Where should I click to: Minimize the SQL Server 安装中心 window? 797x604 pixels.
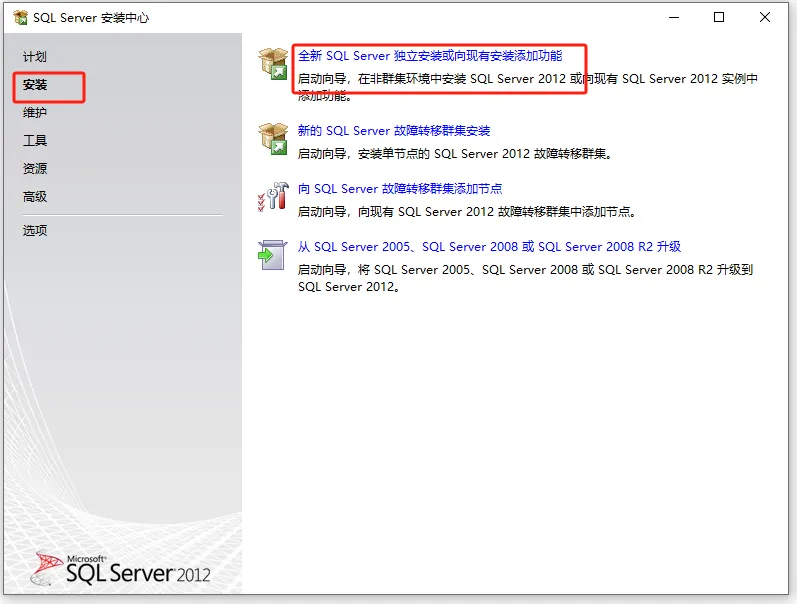[x=674, y=18]
